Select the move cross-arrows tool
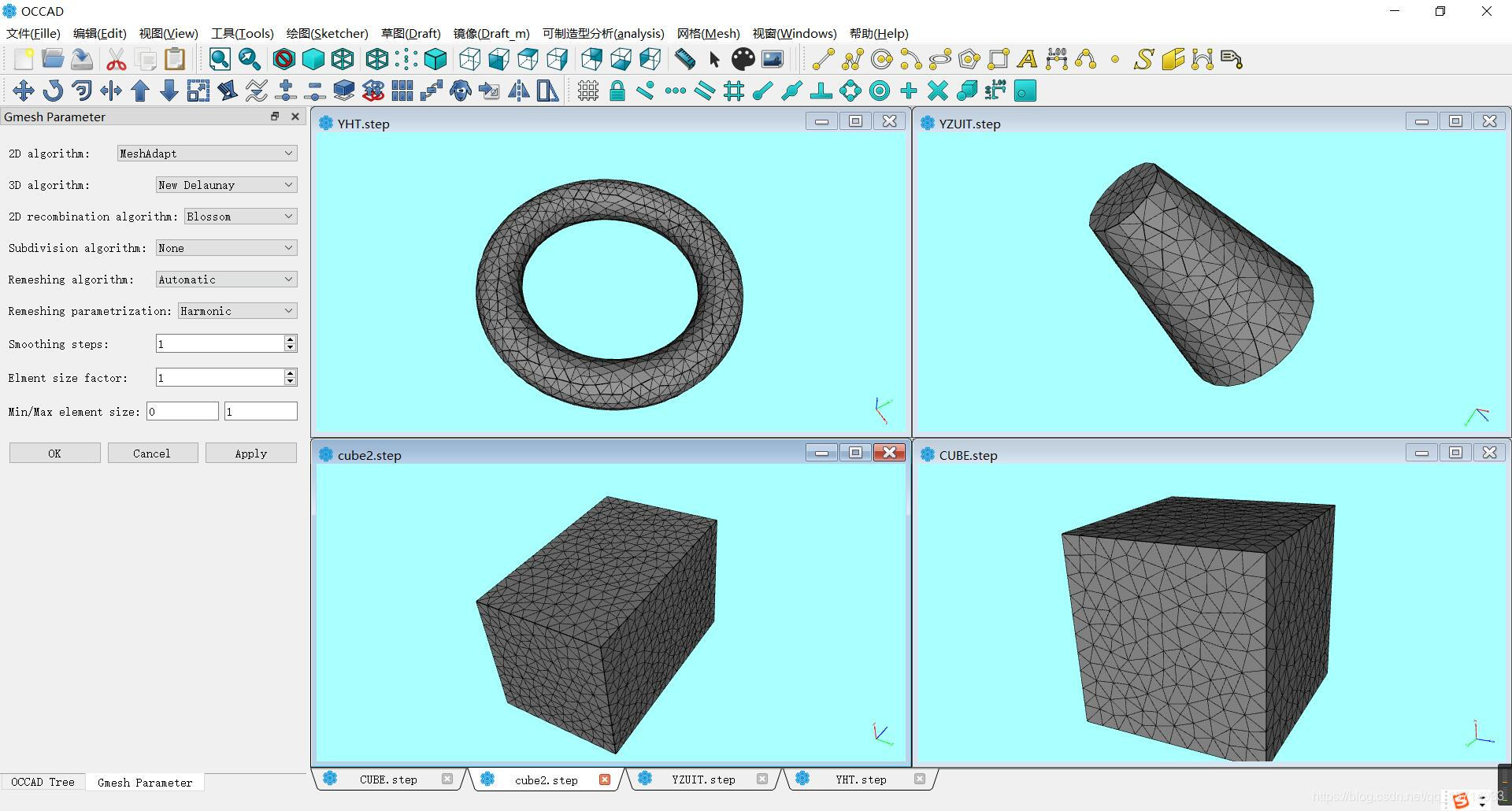This screenshot has width=1512, height=811. 23,91
